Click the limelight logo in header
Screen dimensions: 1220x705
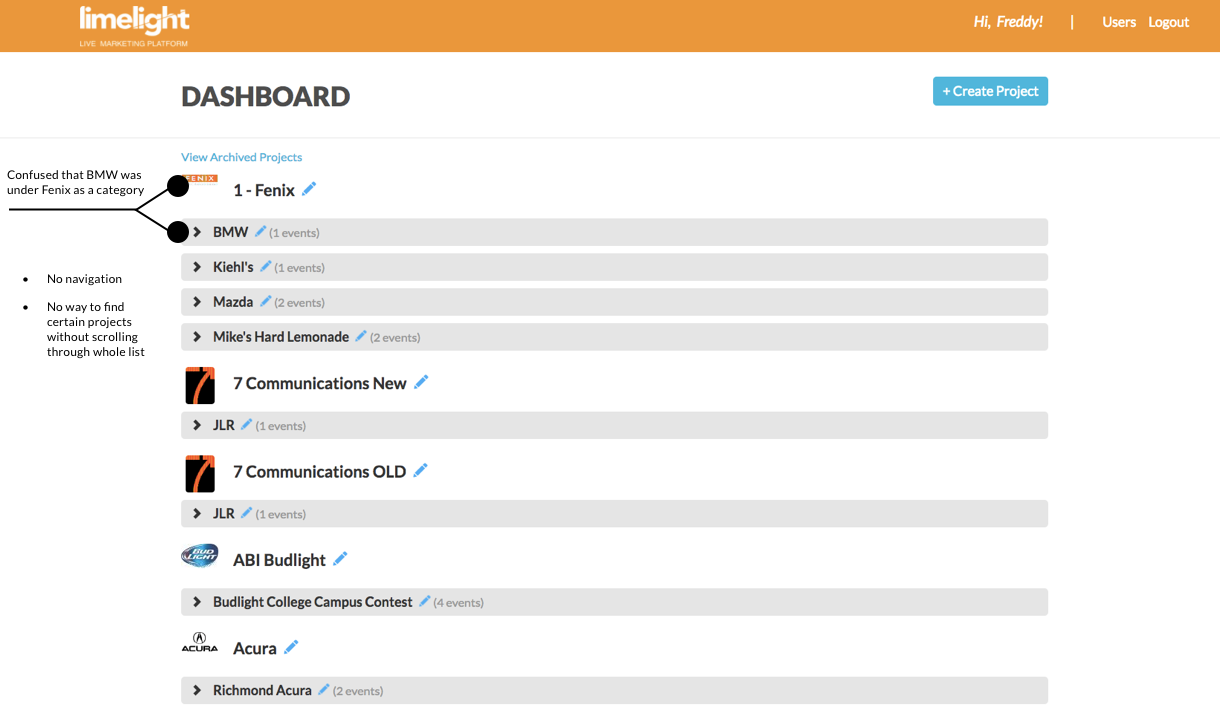[134, 26]
